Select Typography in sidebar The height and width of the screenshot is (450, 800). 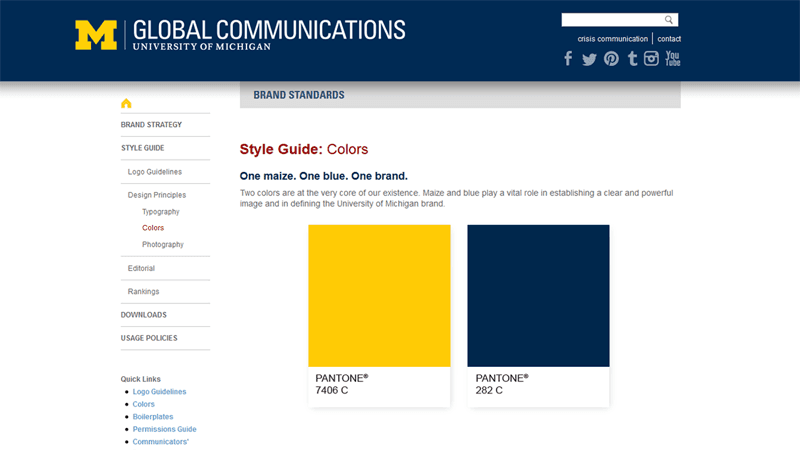click(x=161, y=212)
